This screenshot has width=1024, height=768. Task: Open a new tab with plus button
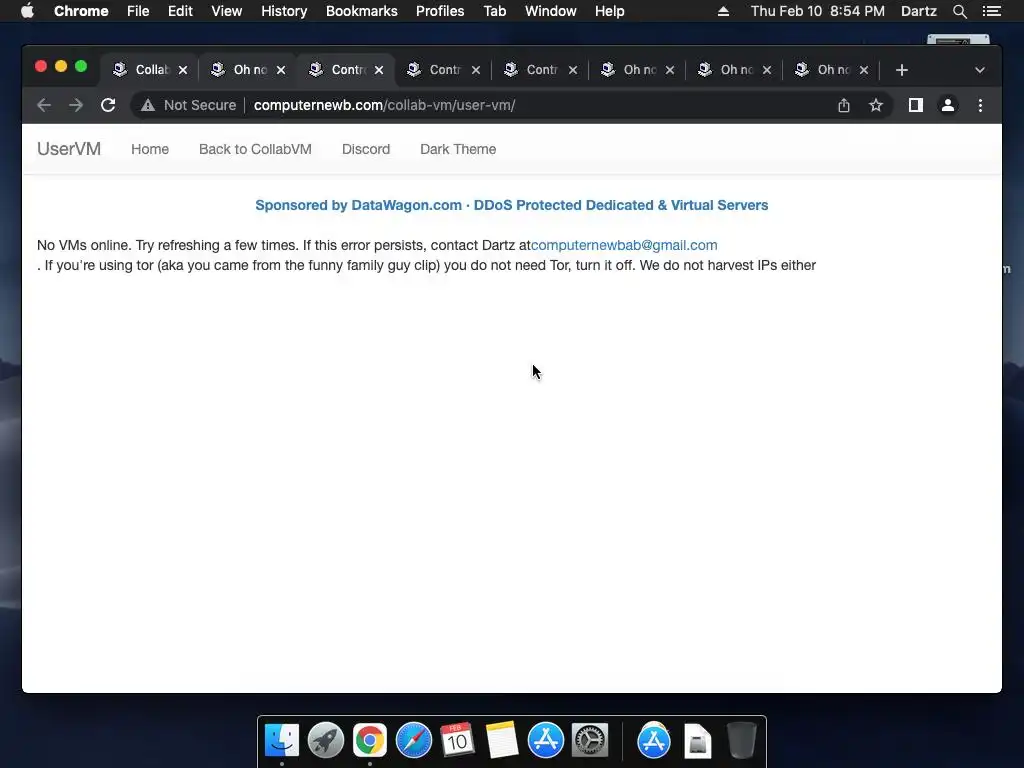(x=902, y=70)
